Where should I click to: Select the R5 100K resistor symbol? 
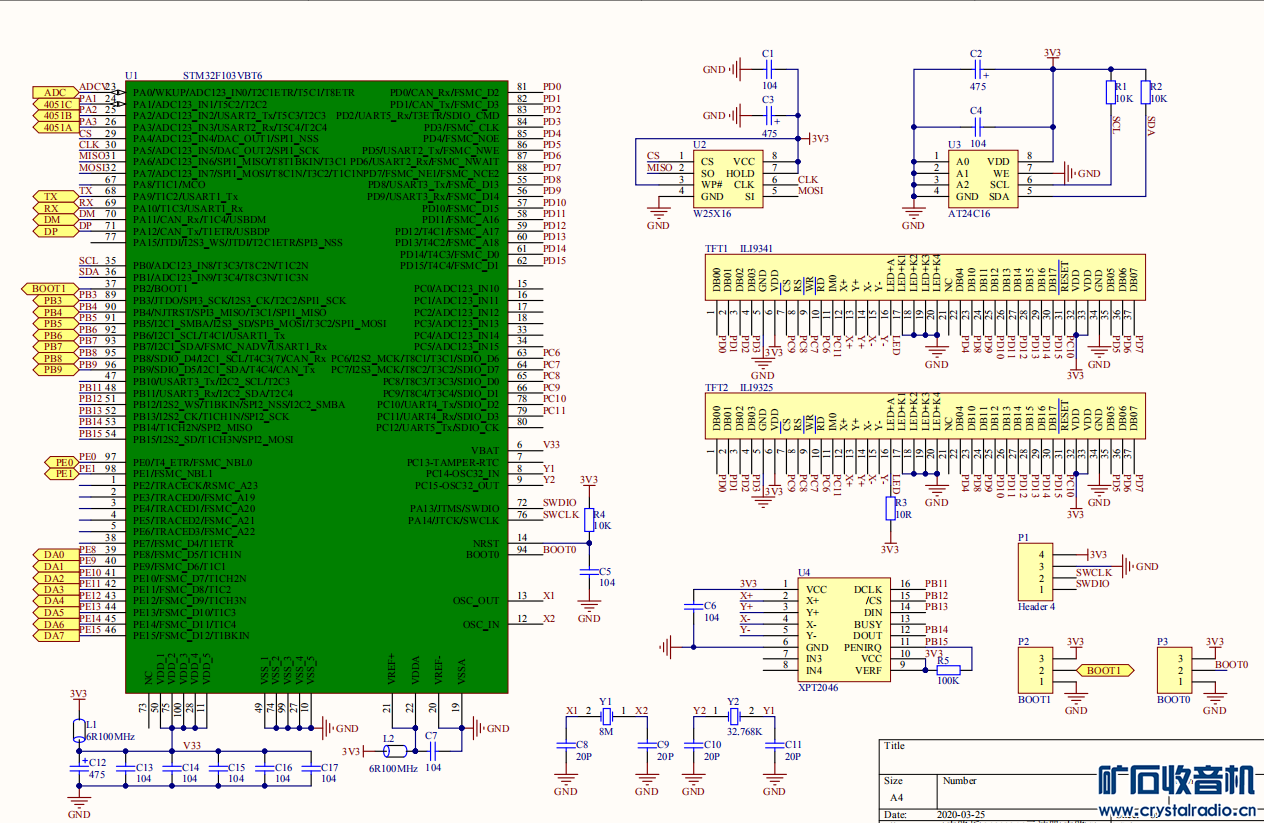tap(947, 670)
